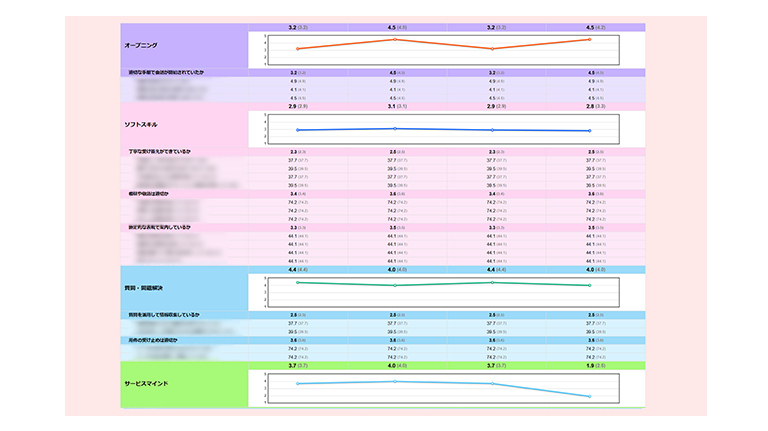
Task: Click the light blue サービスマインド chart line
Action: click(345, 382)
